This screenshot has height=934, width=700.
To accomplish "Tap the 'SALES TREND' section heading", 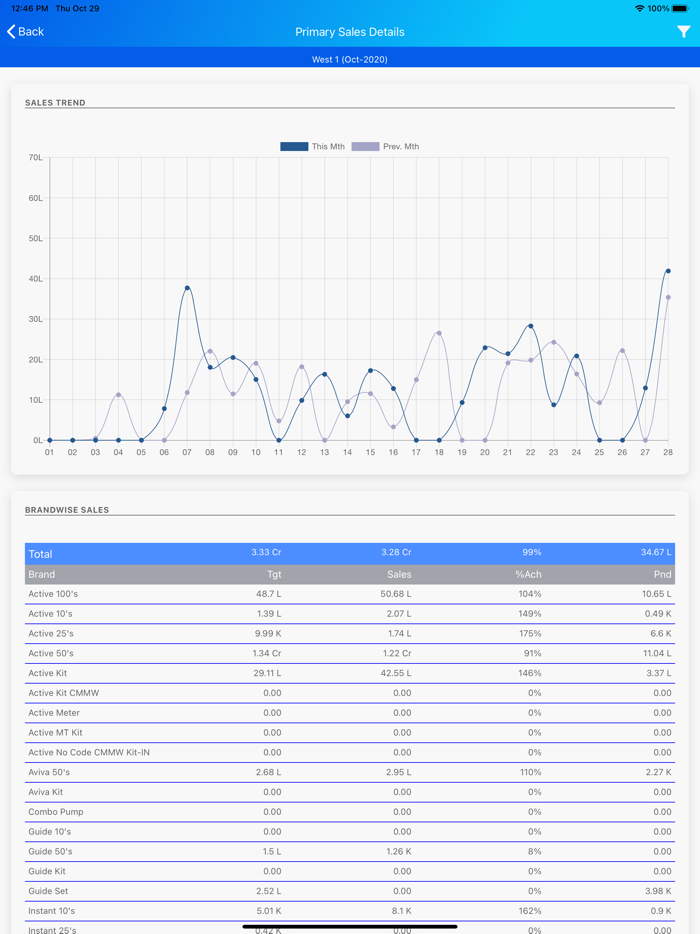I will pyautogui.click(x=55, y=102).
